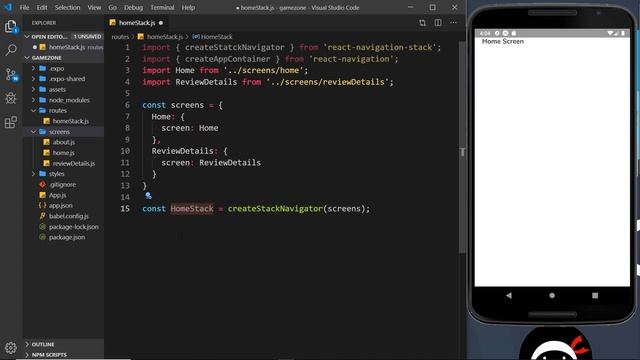Open package.json in the explorer

click(x=67, y=237)
